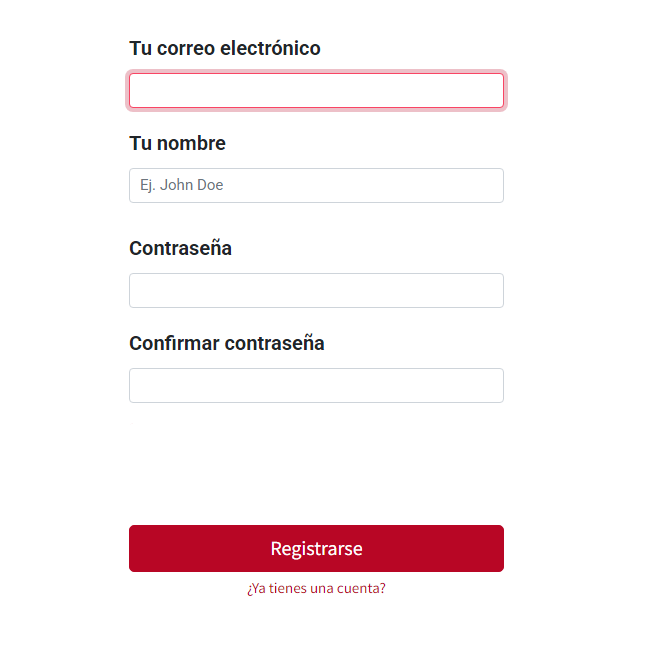
Task: Activate the password confirmation field
Action: tap(316, 385)
